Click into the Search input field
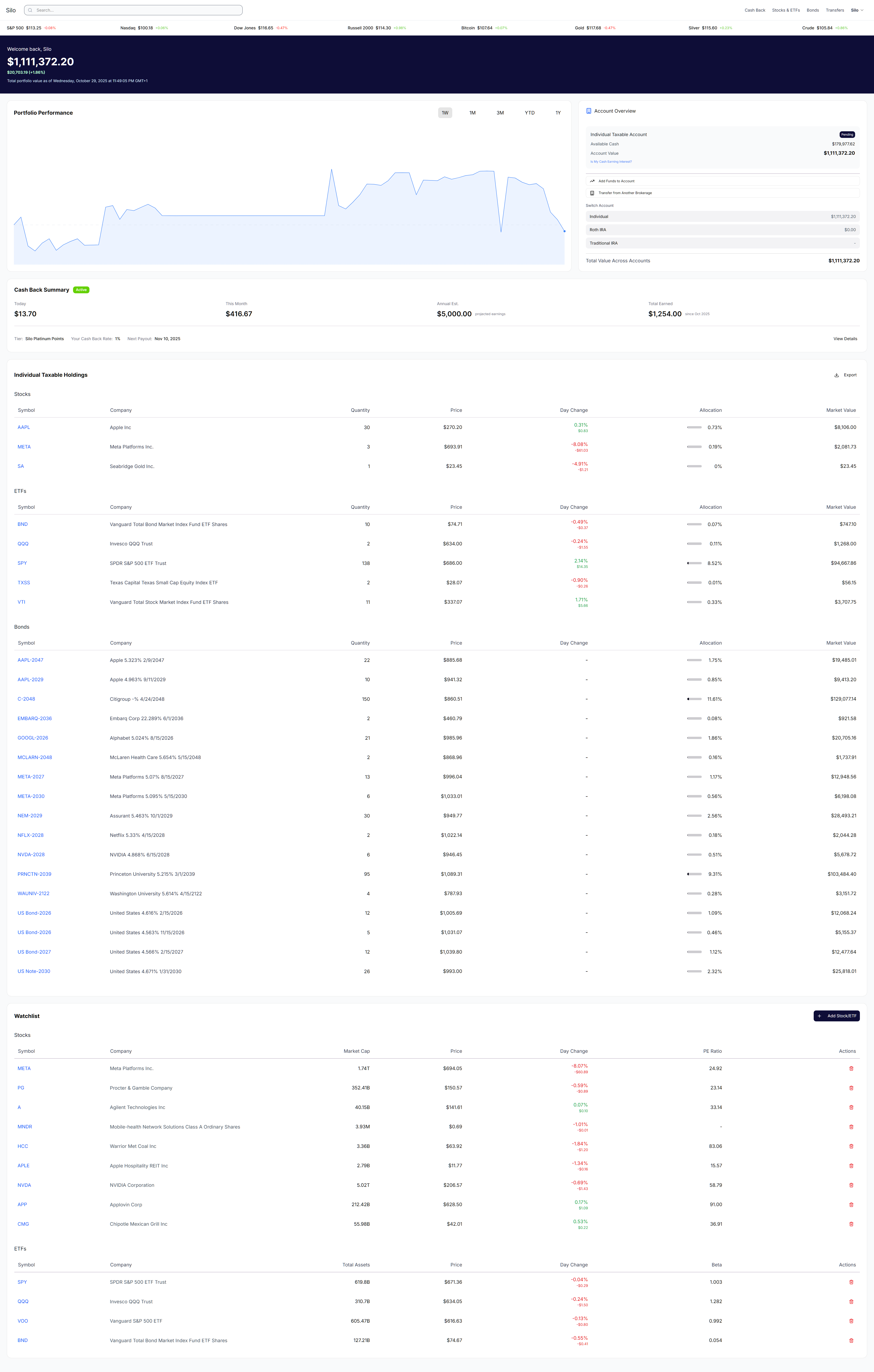The width and height of the screenshot is (874, 1372). point(137,10)
